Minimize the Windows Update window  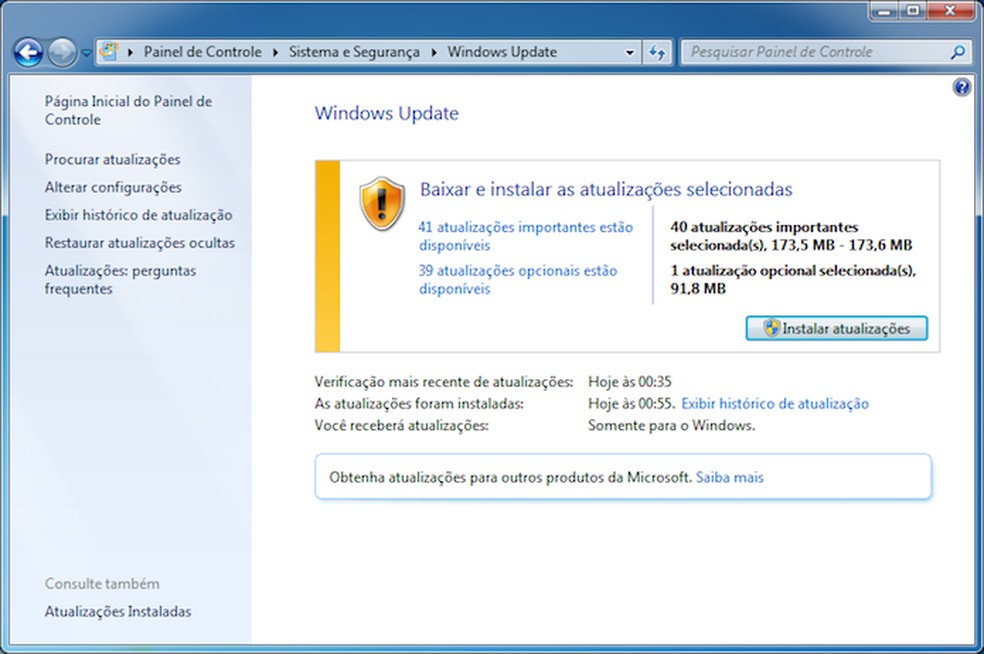click(885, 11)
